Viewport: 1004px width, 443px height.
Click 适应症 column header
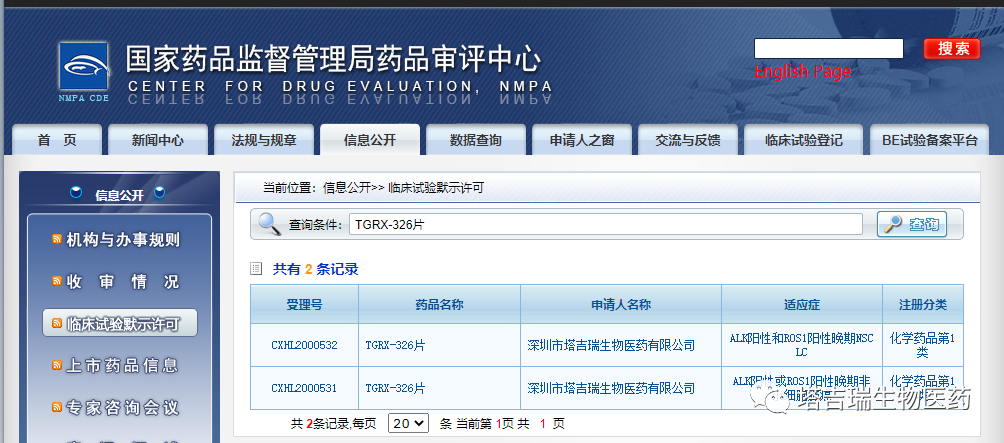pyautogui.click(x=802, y=305)
